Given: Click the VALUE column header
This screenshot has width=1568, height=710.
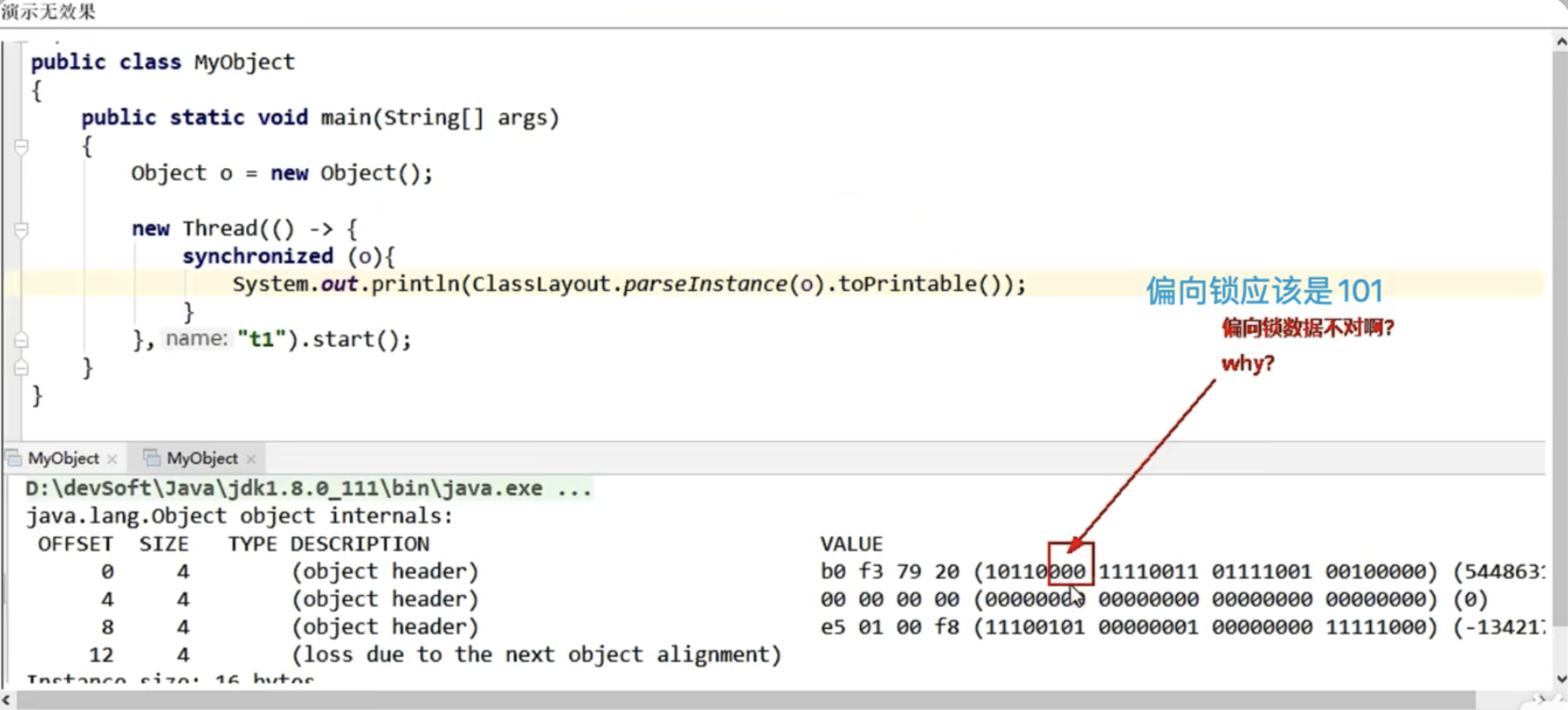Looking at the screenshot, I should [851, 544].
